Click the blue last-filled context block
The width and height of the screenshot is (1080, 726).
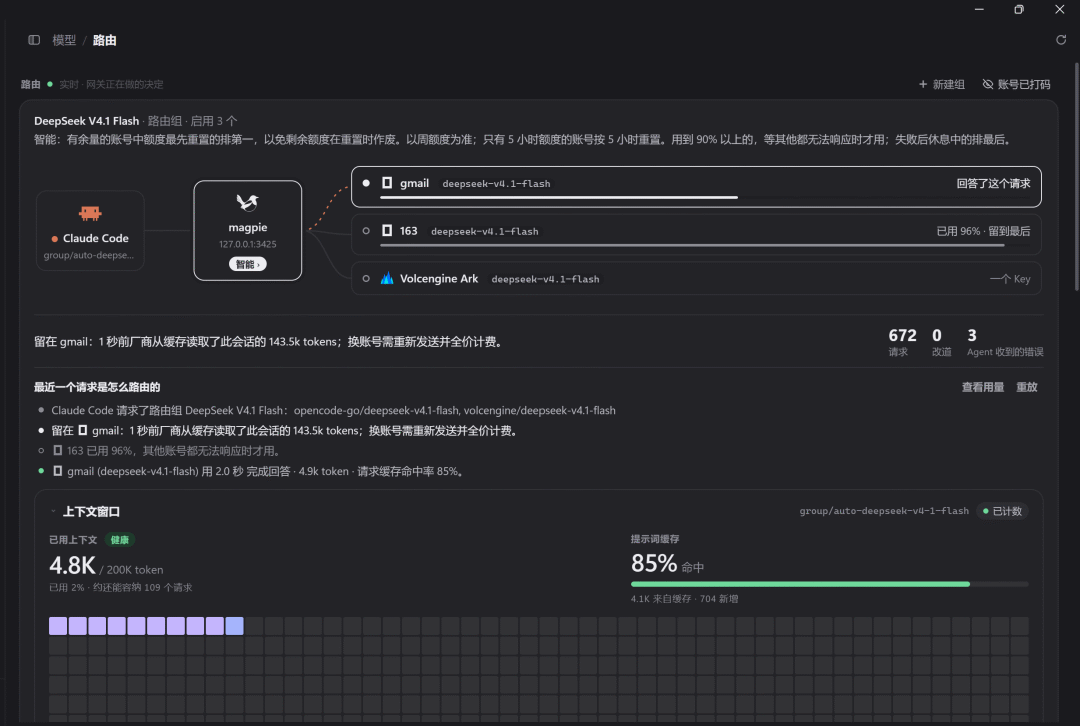(x=234, y=625)
